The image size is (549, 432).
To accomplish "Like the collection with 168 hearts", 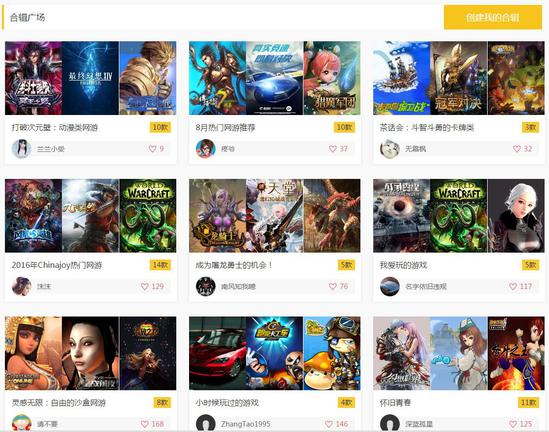I will [x=145, y=424].
